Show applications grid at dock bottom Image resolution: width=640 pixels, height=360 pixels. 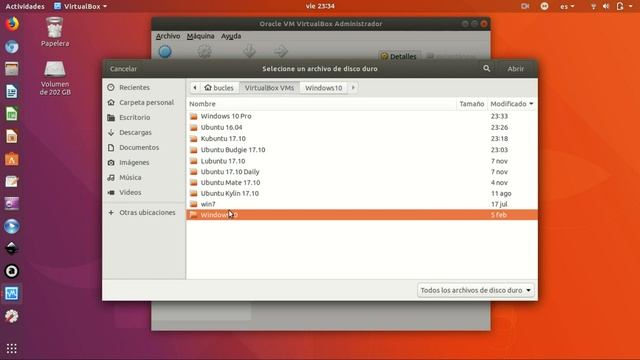pyautogui.click(x=12, y=348)
